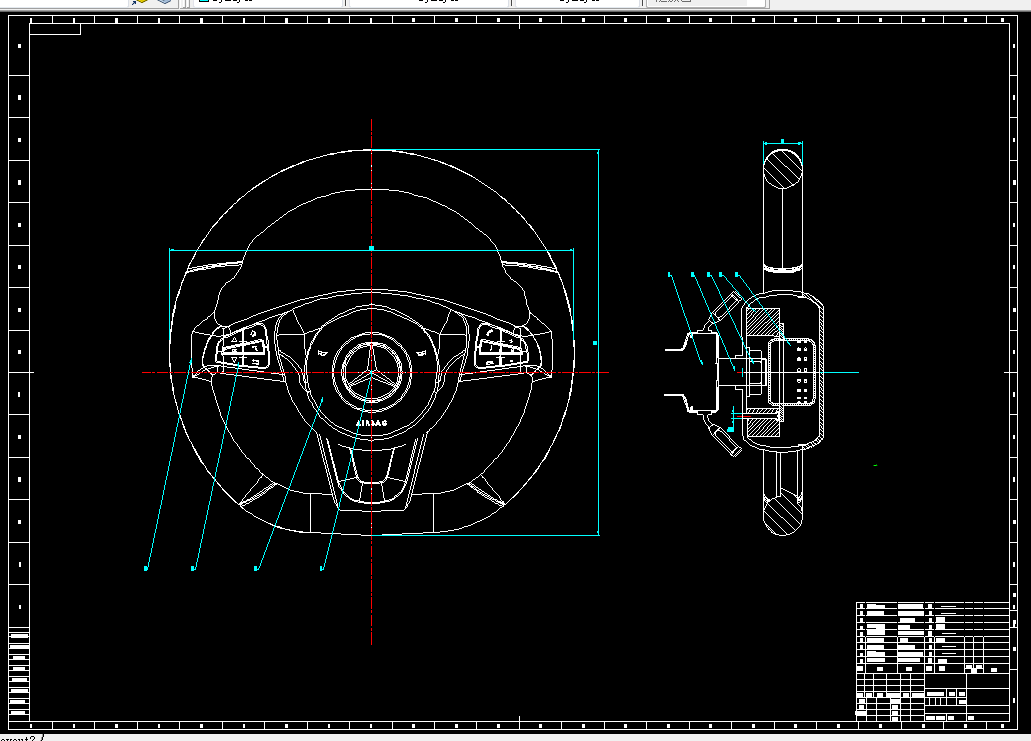Click the three-pointed star emblem at wheel center
The width and height of the screenshot is (1031, 741).
click(372, 373)
